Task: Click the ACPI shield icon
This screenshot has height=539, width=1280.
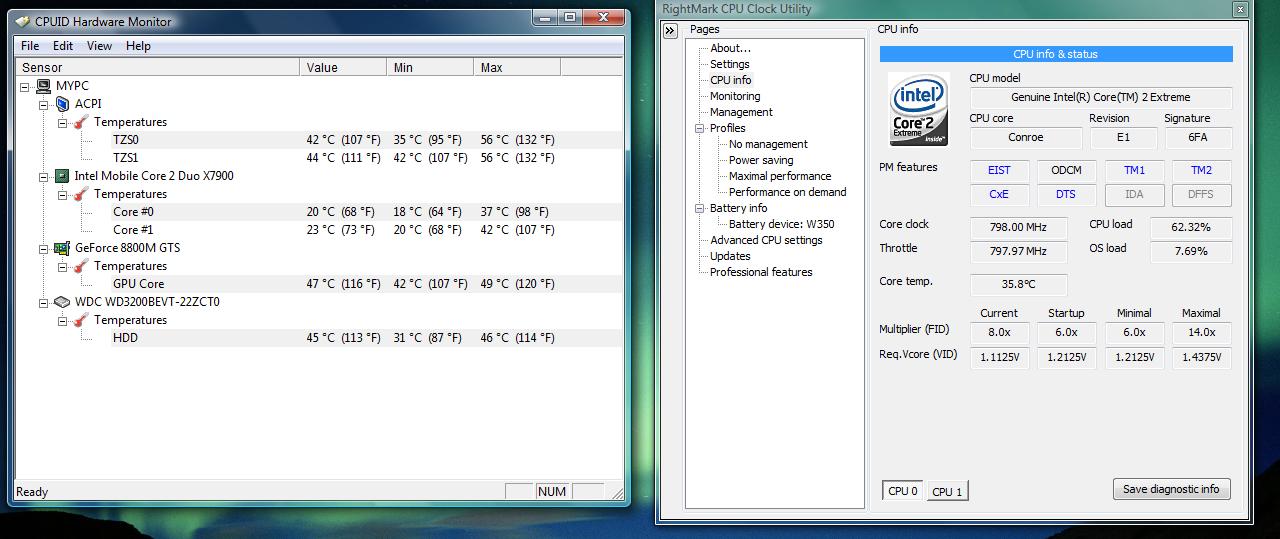Action: click(x=62, y=104)
